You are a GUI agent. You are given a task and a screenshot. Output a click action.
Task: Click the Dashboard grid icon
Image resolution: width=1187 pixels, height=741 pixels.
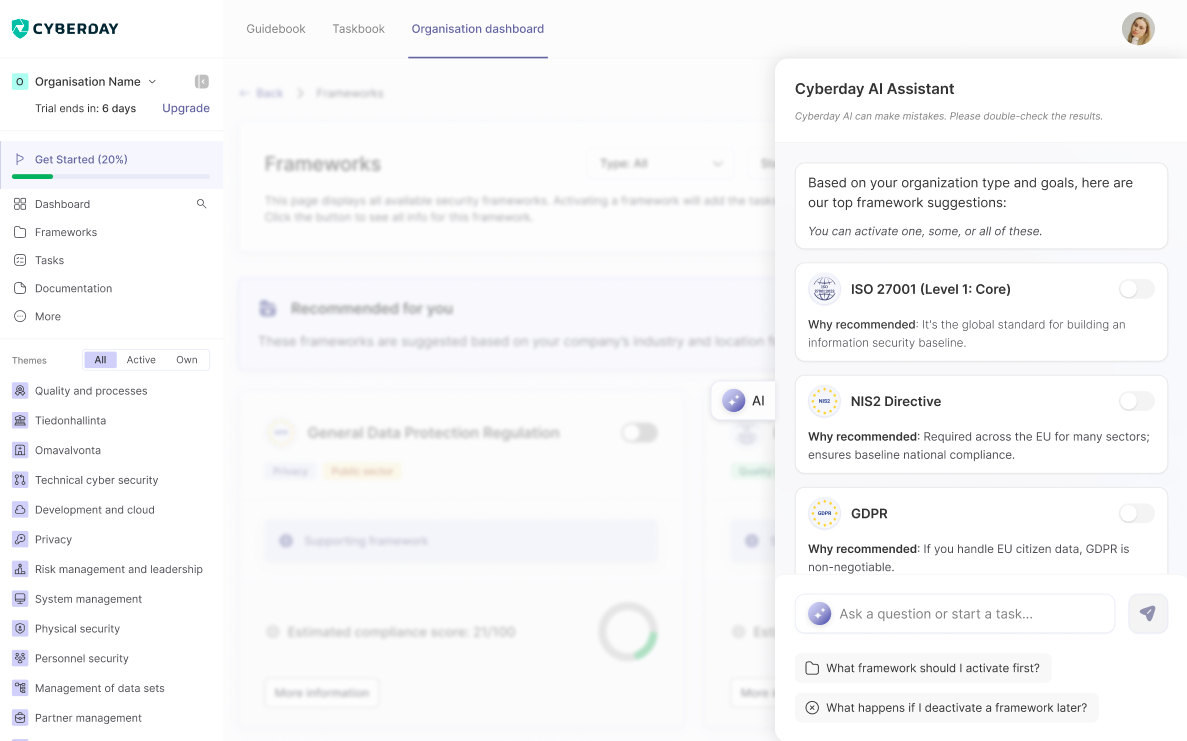pyautogui.click(x=20, y=204)
